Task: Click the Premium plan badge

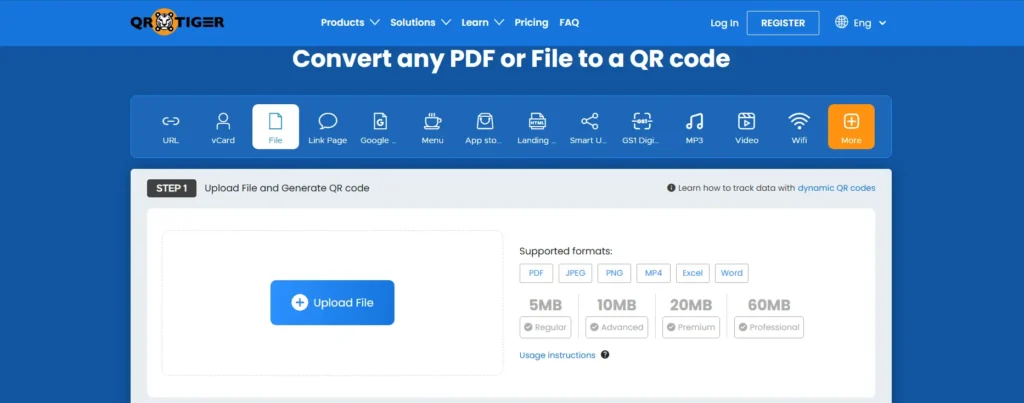Action: pos(691,327)
